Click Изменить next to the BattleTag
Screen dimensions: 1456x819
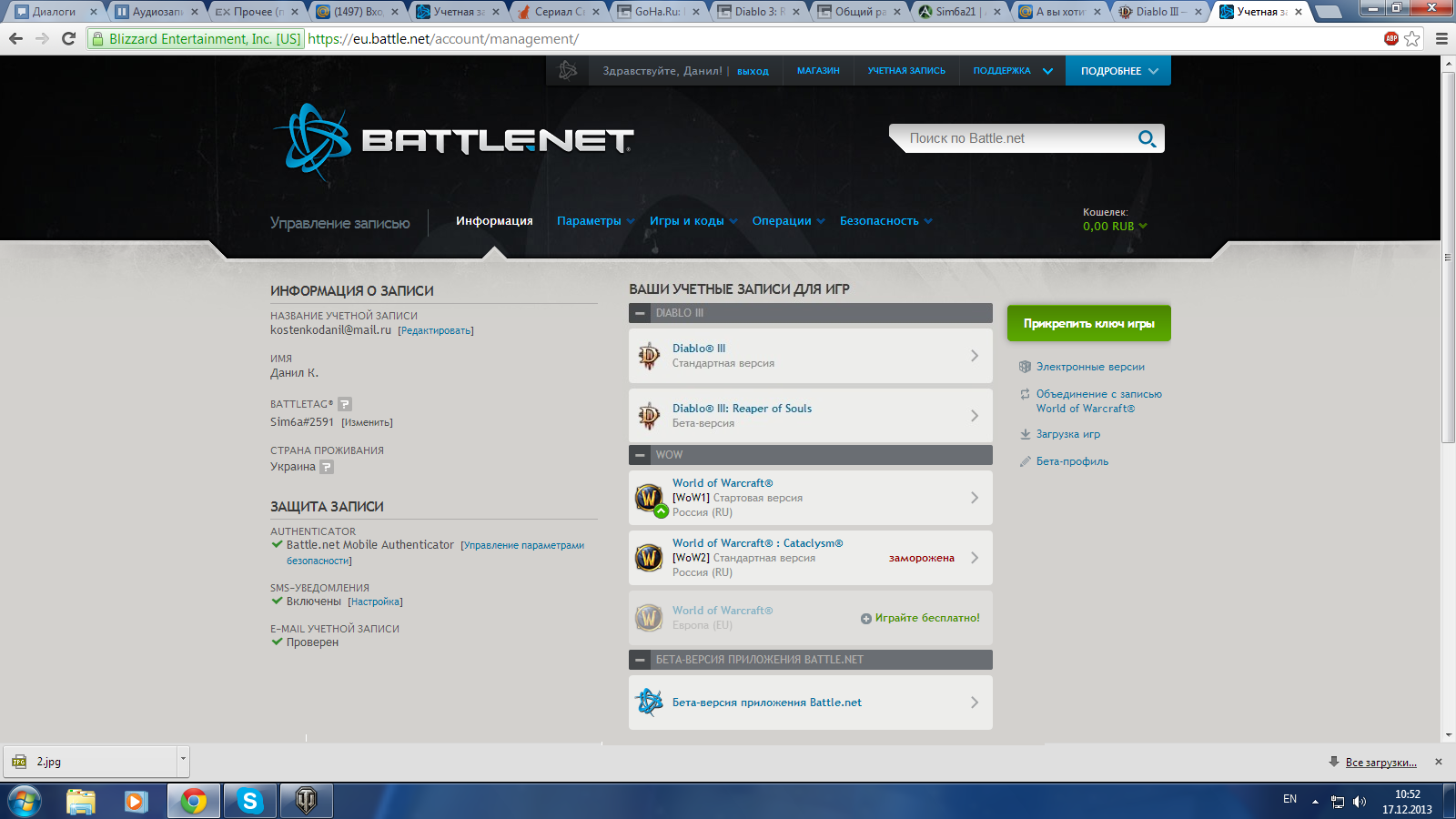point(368,422)
